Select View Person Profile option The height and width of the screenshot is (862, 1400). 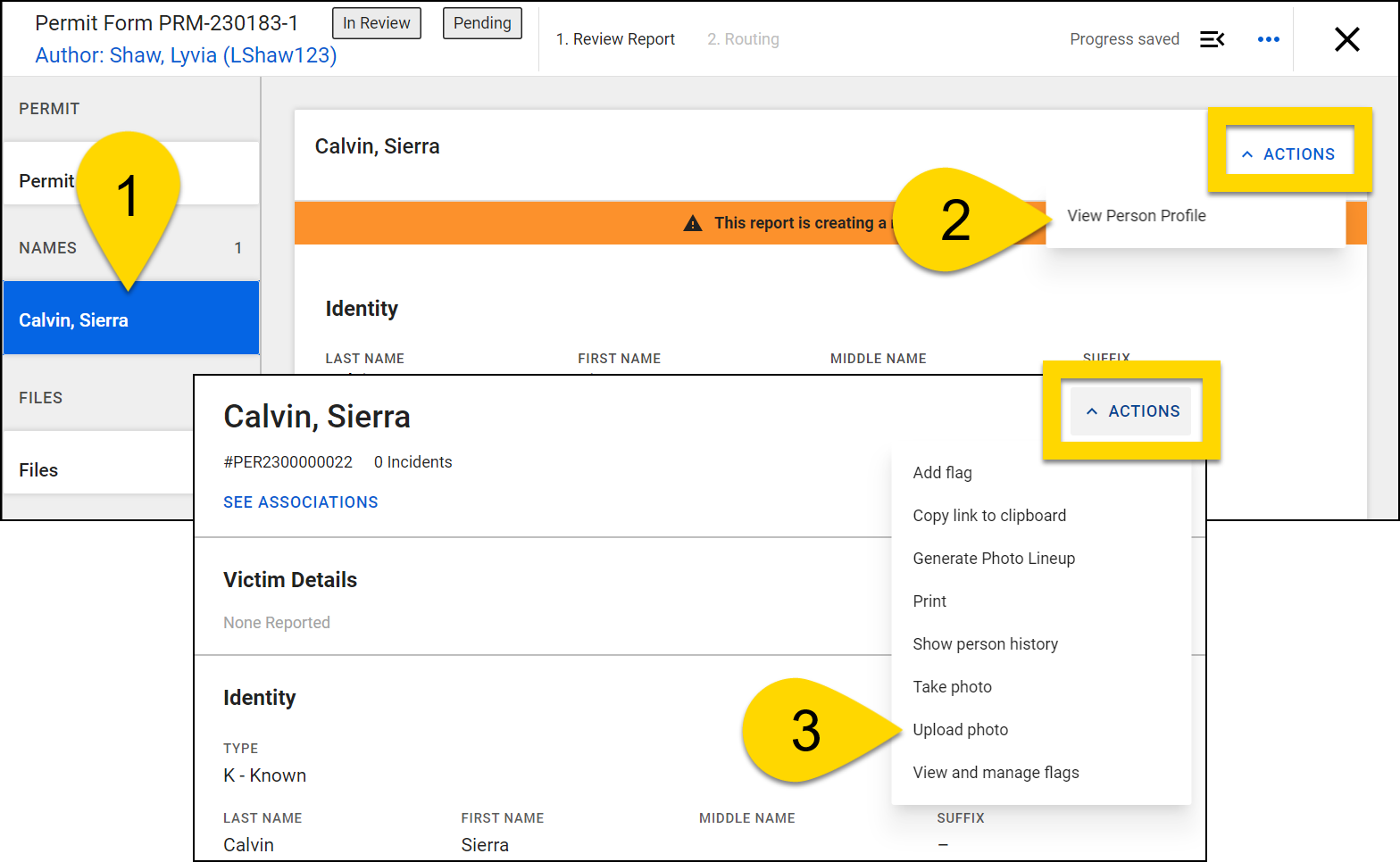pos(1136,216)
